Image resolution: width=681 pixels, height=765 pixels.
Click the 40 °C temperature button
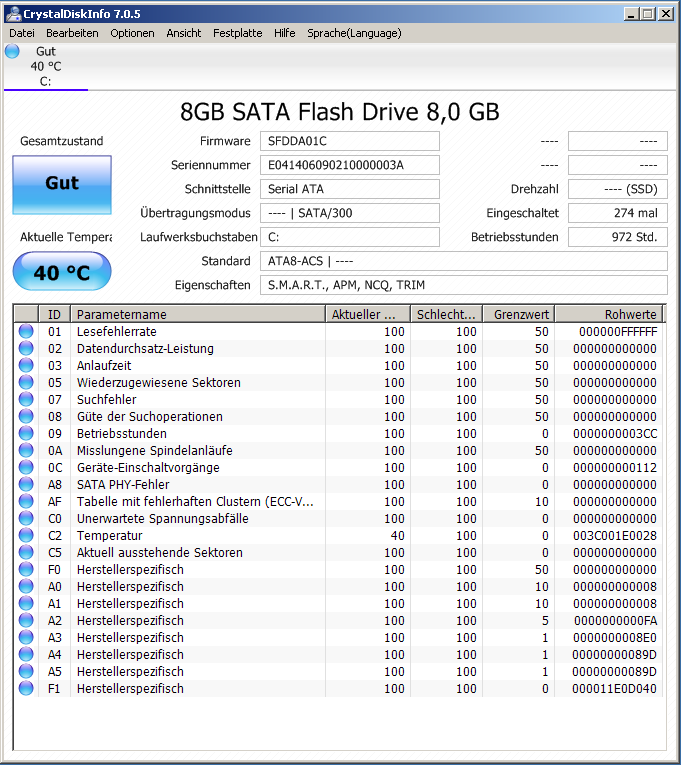62,271
